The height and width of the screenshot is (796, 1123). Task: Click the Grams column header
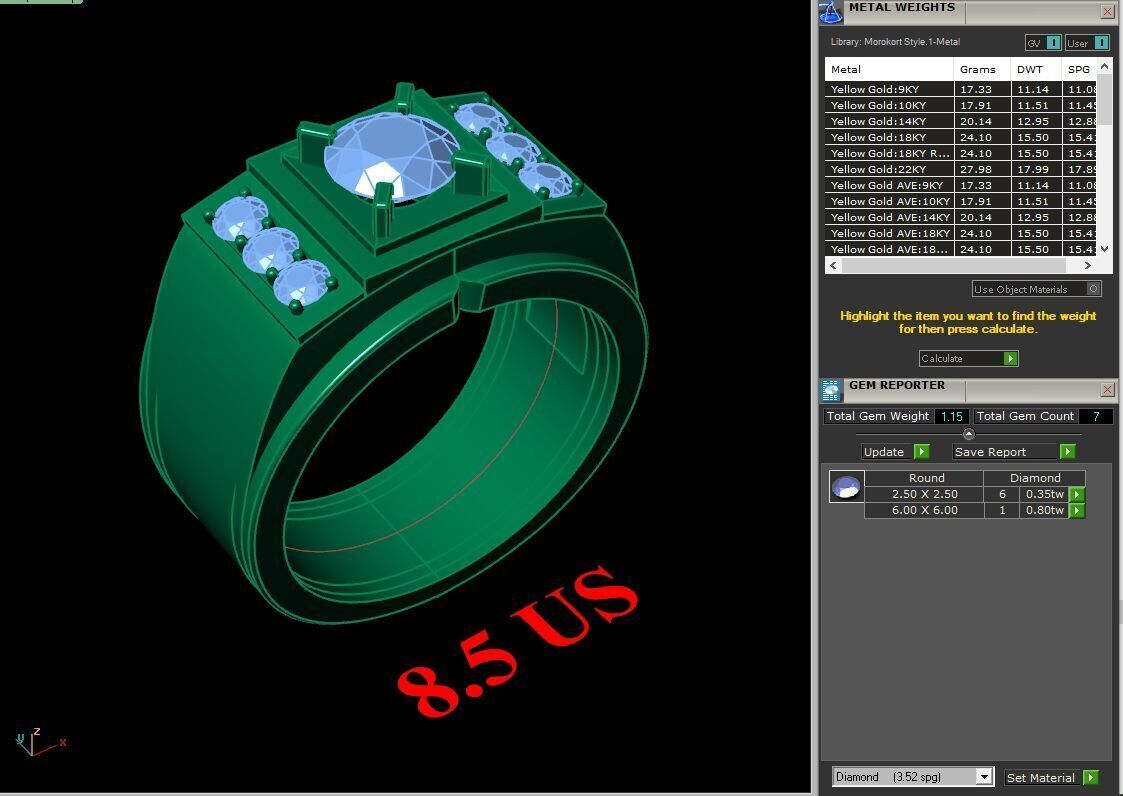[x=982, y=69]
